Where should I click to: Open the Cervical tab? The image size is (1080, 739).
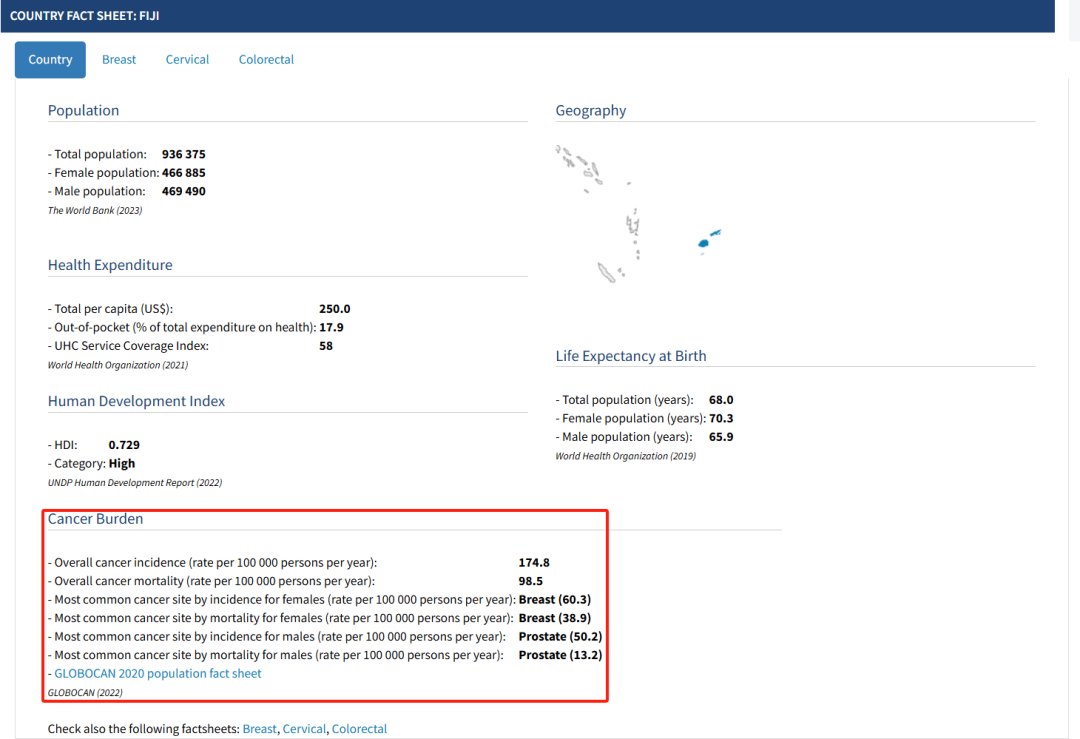(187, 60)
